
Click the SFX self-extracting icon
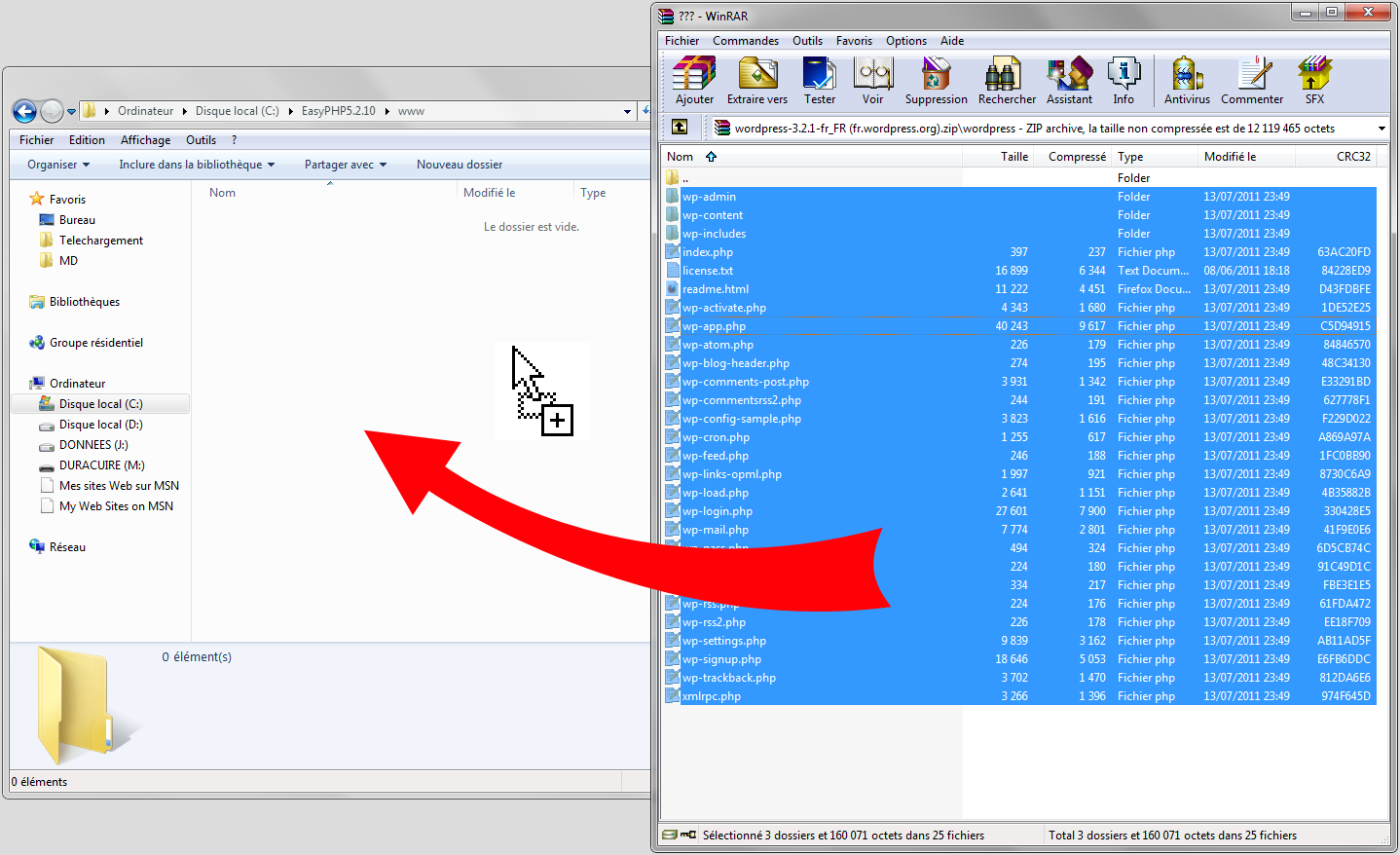tap(1314, 80)
